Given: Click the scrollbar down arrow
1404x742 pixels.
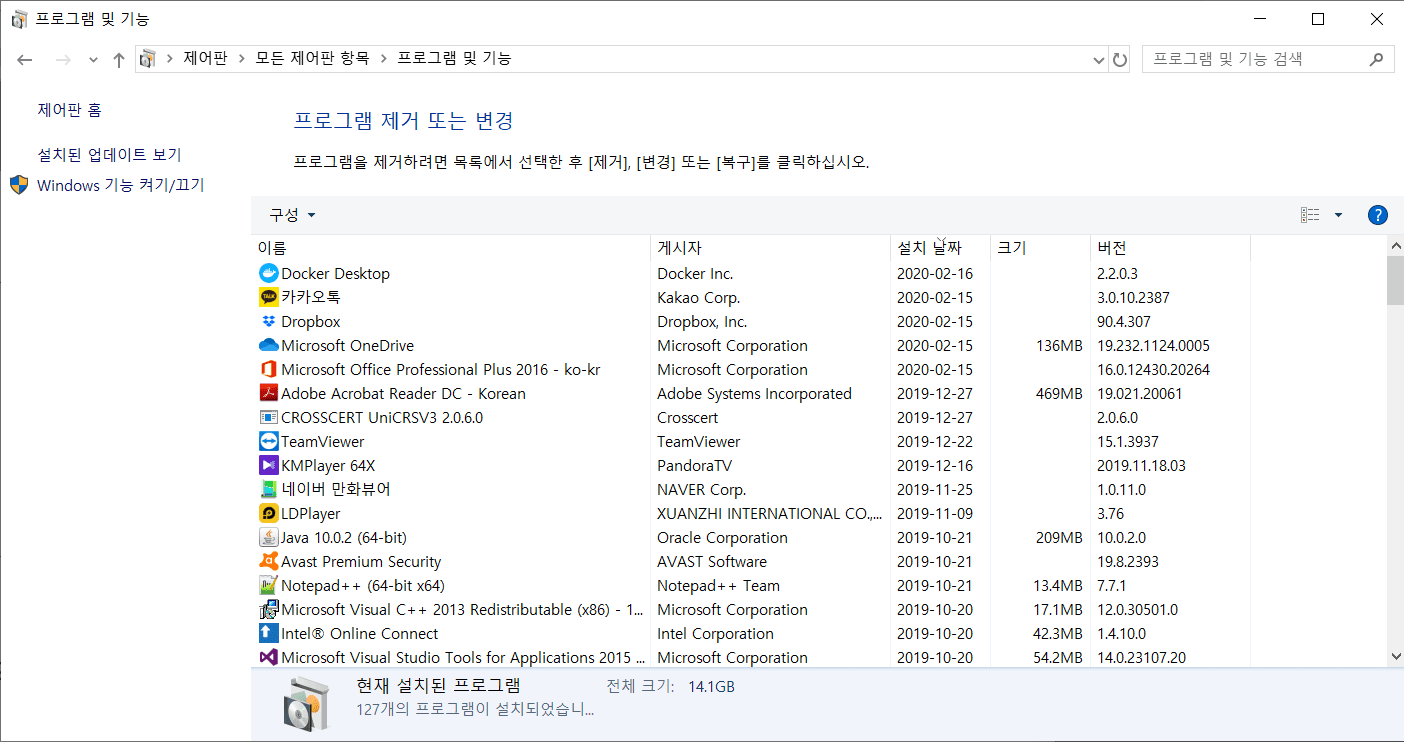Looking at the screenshot, I should pyautogui.click(x=1395, y=656).
